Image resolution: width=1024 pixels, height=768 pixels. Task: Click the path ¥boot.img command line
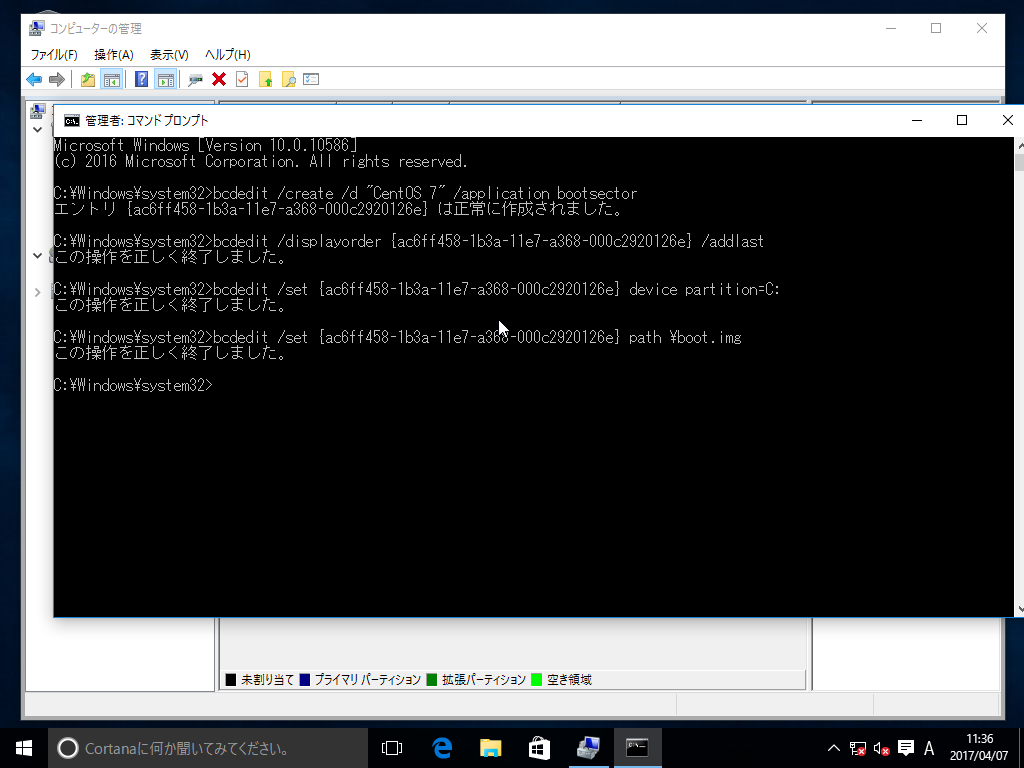(398, 338)
